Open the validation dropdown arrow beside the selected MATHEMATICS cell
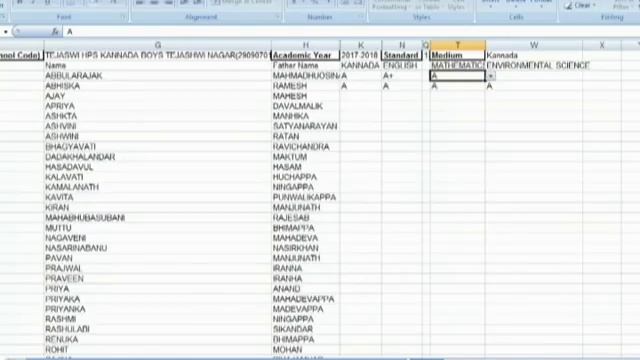The image size is (640, 360). (490, 76)
